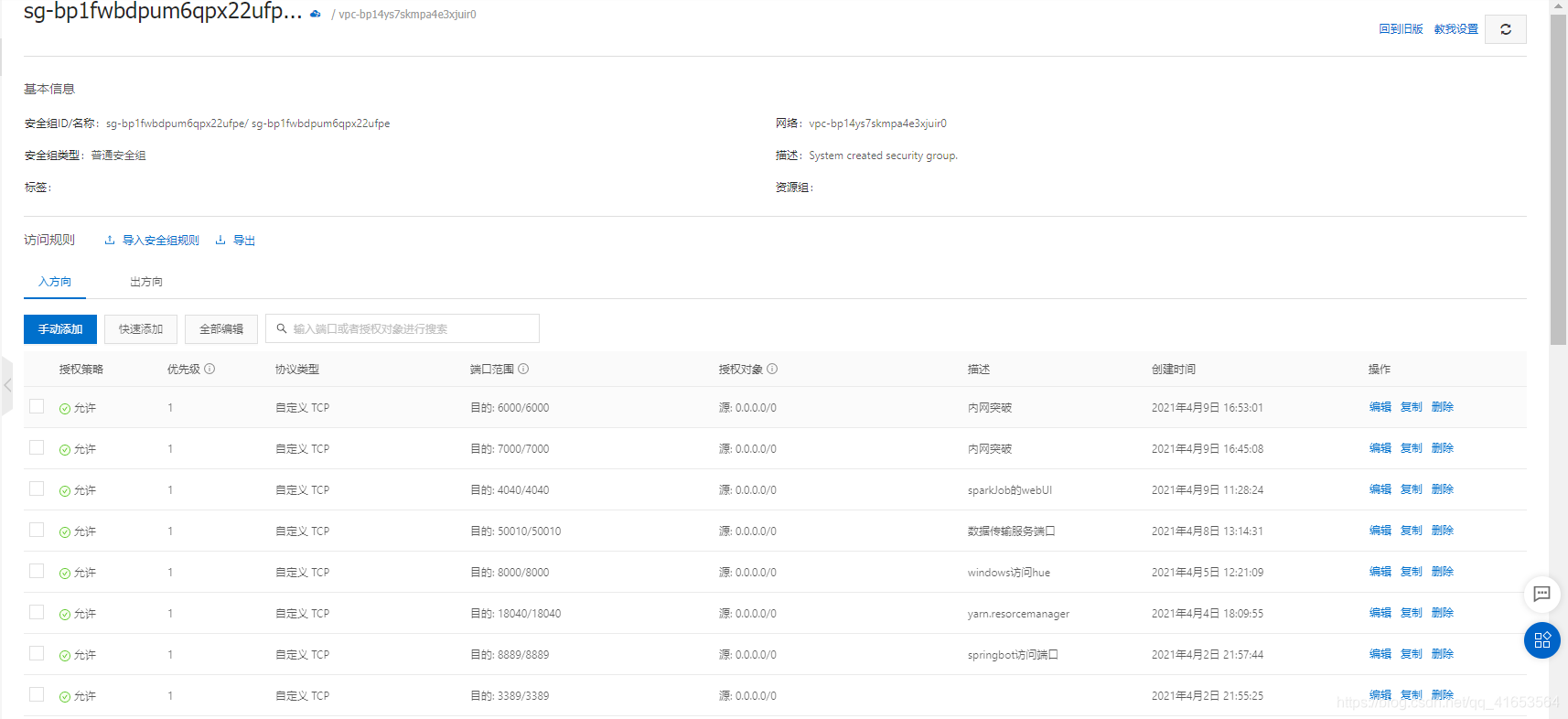Focus the port or authorization object search field
The image size is (1568, 719).
point(403,329)
